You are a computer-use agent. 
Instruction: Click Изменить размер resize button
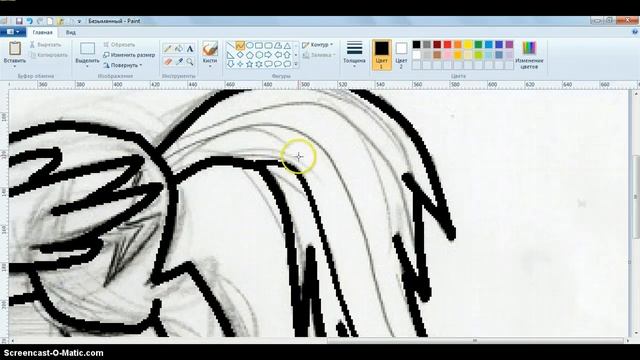pos(129,55)
